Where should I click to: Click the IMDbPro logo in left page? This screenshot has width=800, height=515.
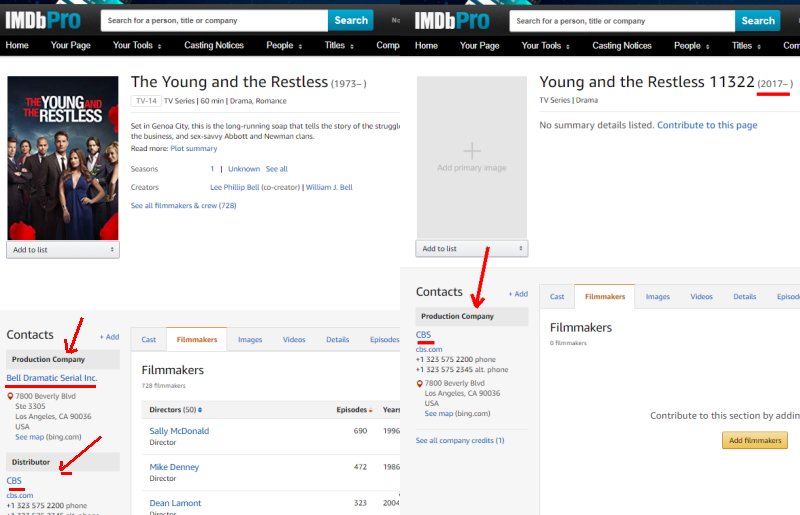pos(43,20)
